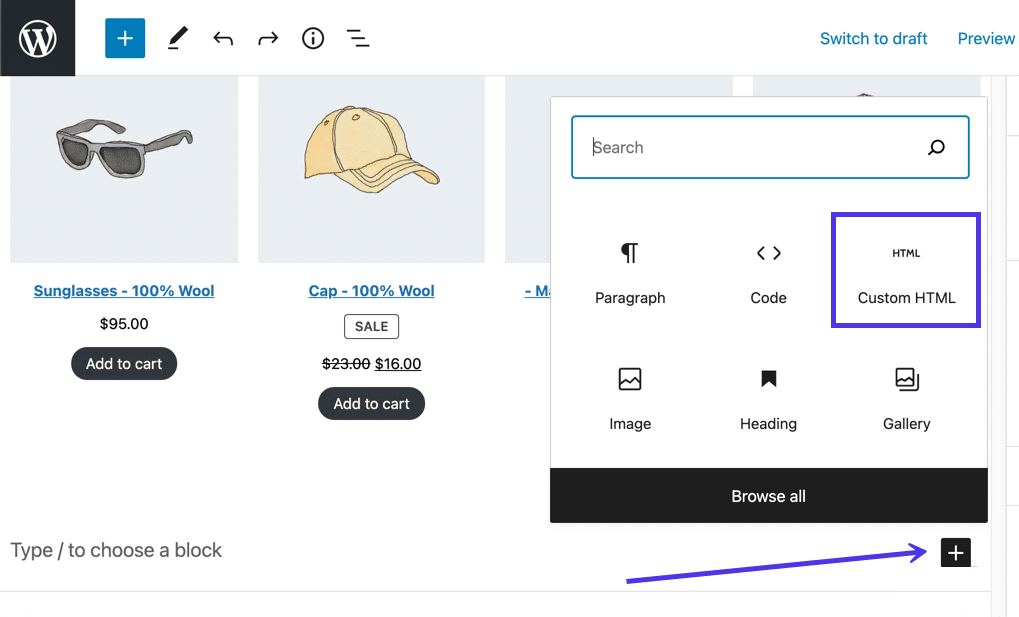Toggle the blue block inserter plus button
Image resolution: width=1019 pixels, height=617 pixels.
point(125,38)
